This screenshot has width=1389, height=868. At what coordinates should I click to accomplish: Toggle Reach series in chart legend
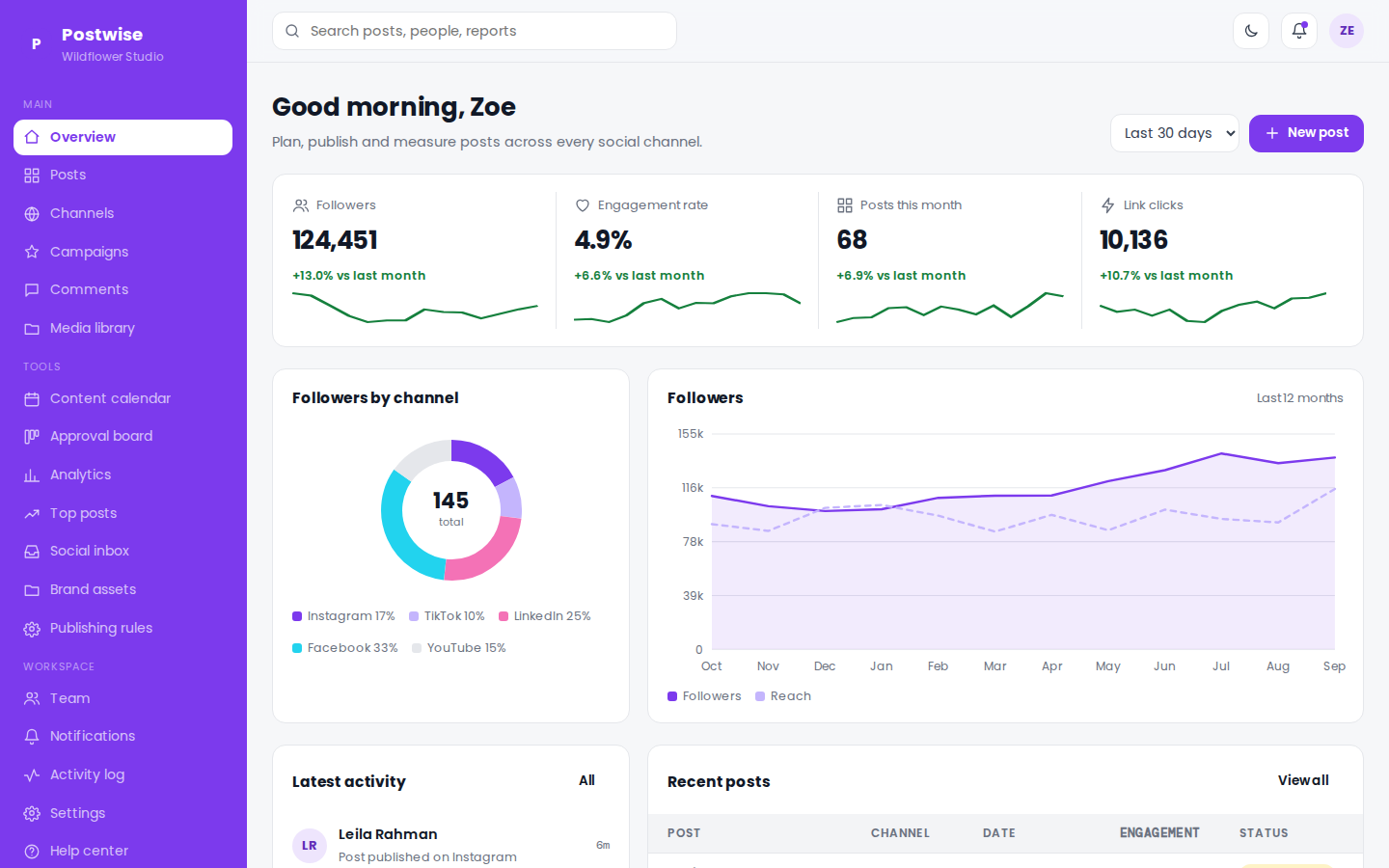tap(783, 696)
